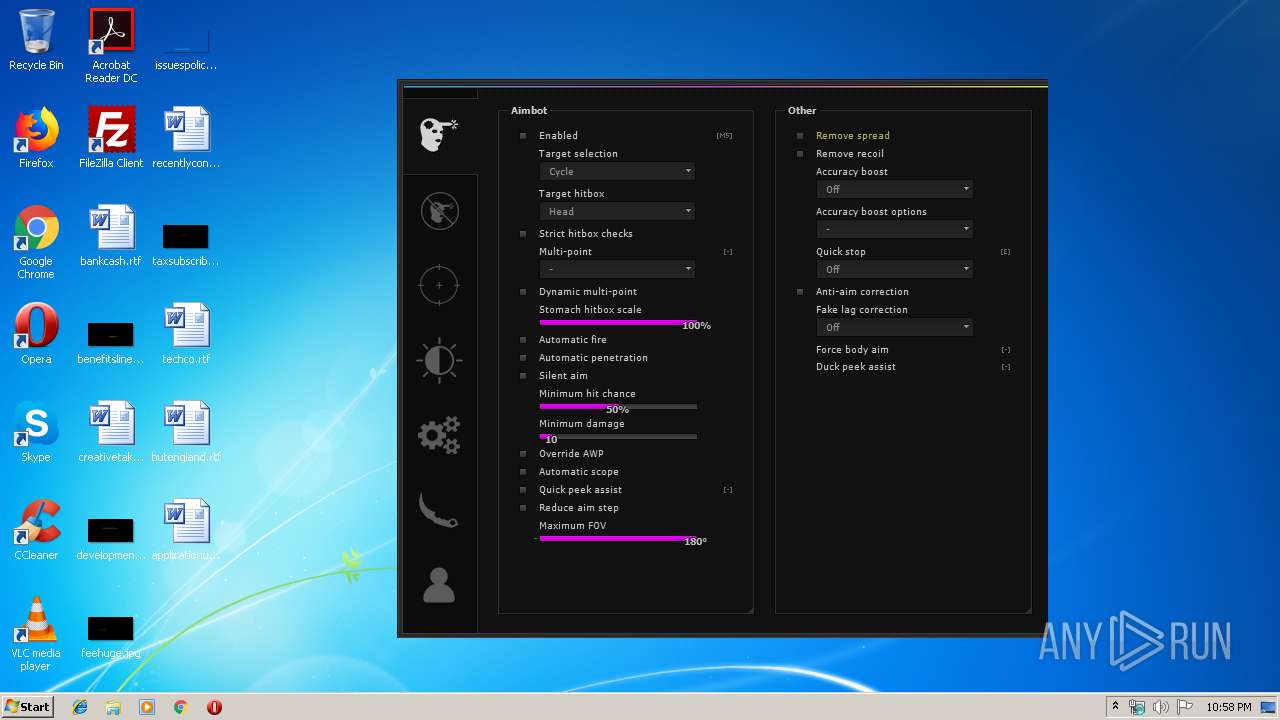This screenshot has width=1280, height=720.
Task: Open Internet Explorer from taskbar
Action: point(80,707)
